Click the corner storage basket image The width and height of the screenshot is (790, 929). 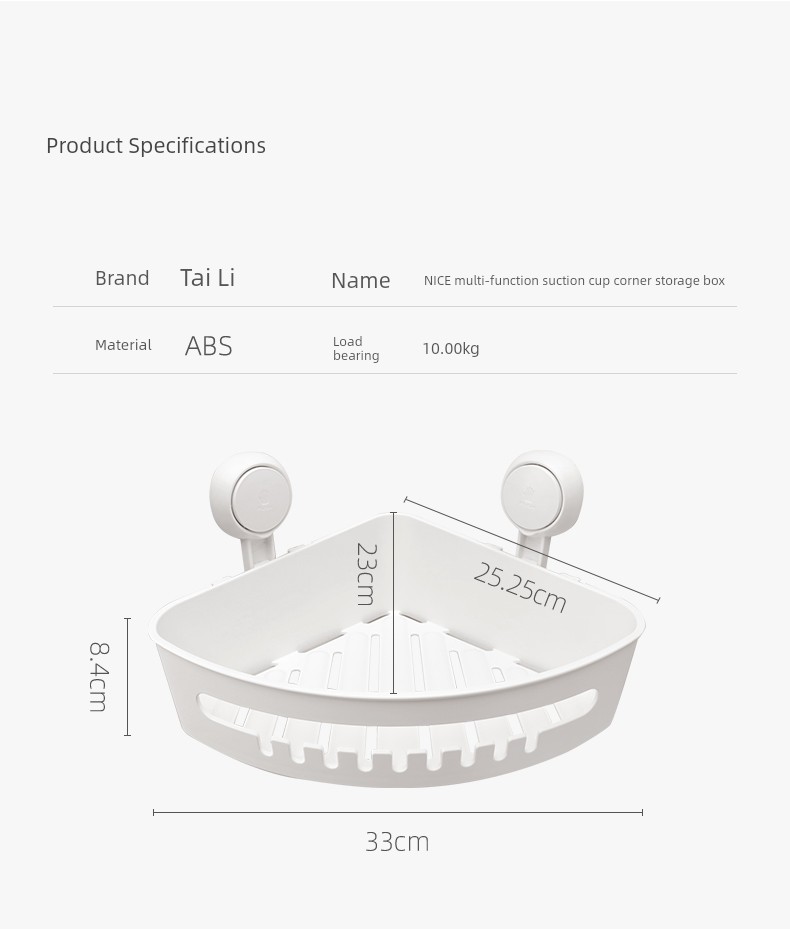coord(397,619)
